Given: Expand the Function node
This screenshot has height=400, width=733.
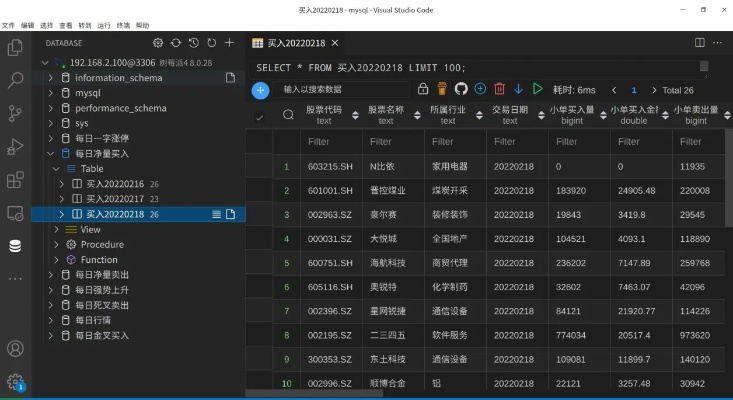Looking at the screenshot, I should tap(56, 260).
